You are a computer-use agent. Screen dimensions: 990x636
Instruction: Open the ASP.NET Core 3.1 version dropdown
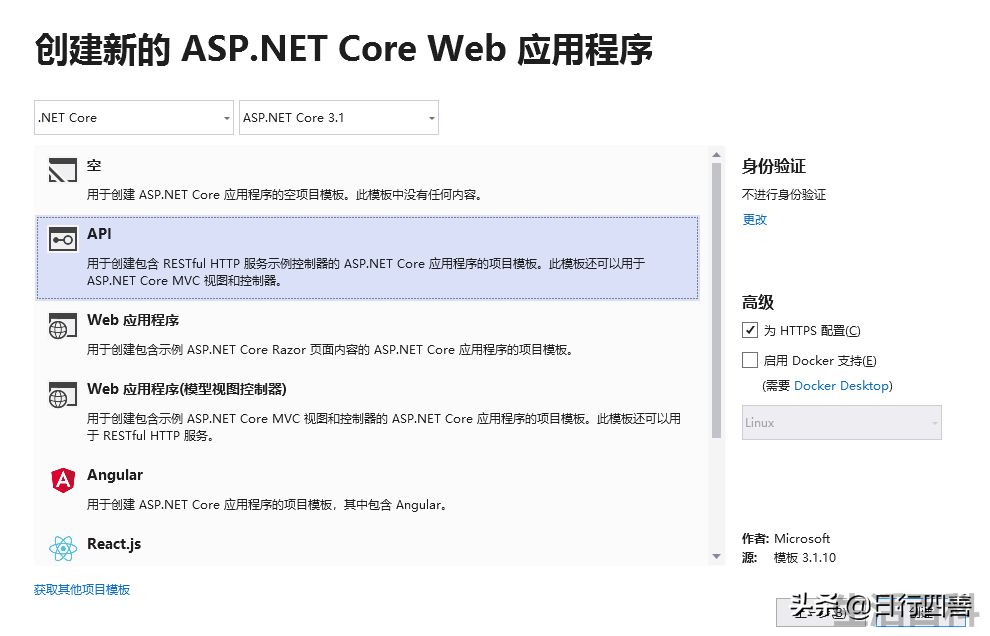tap(338, 117)
